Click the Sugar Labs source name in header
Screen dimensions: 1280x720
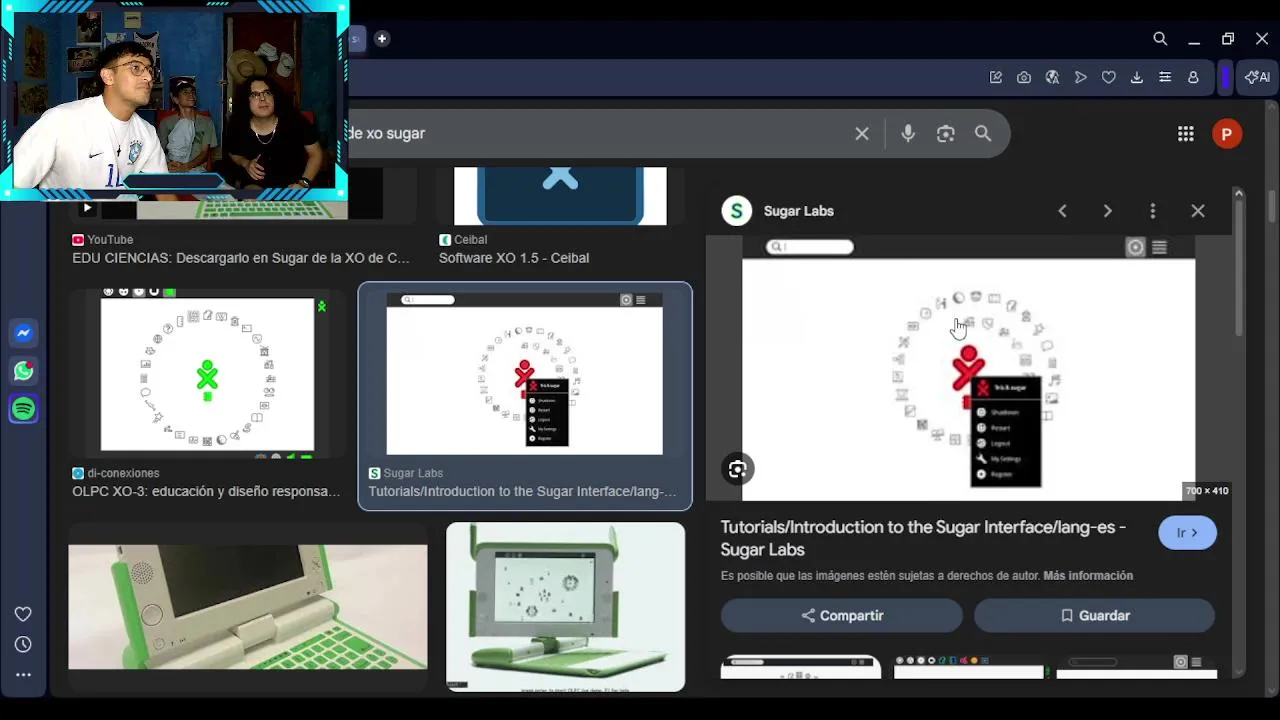coord(798,211)
